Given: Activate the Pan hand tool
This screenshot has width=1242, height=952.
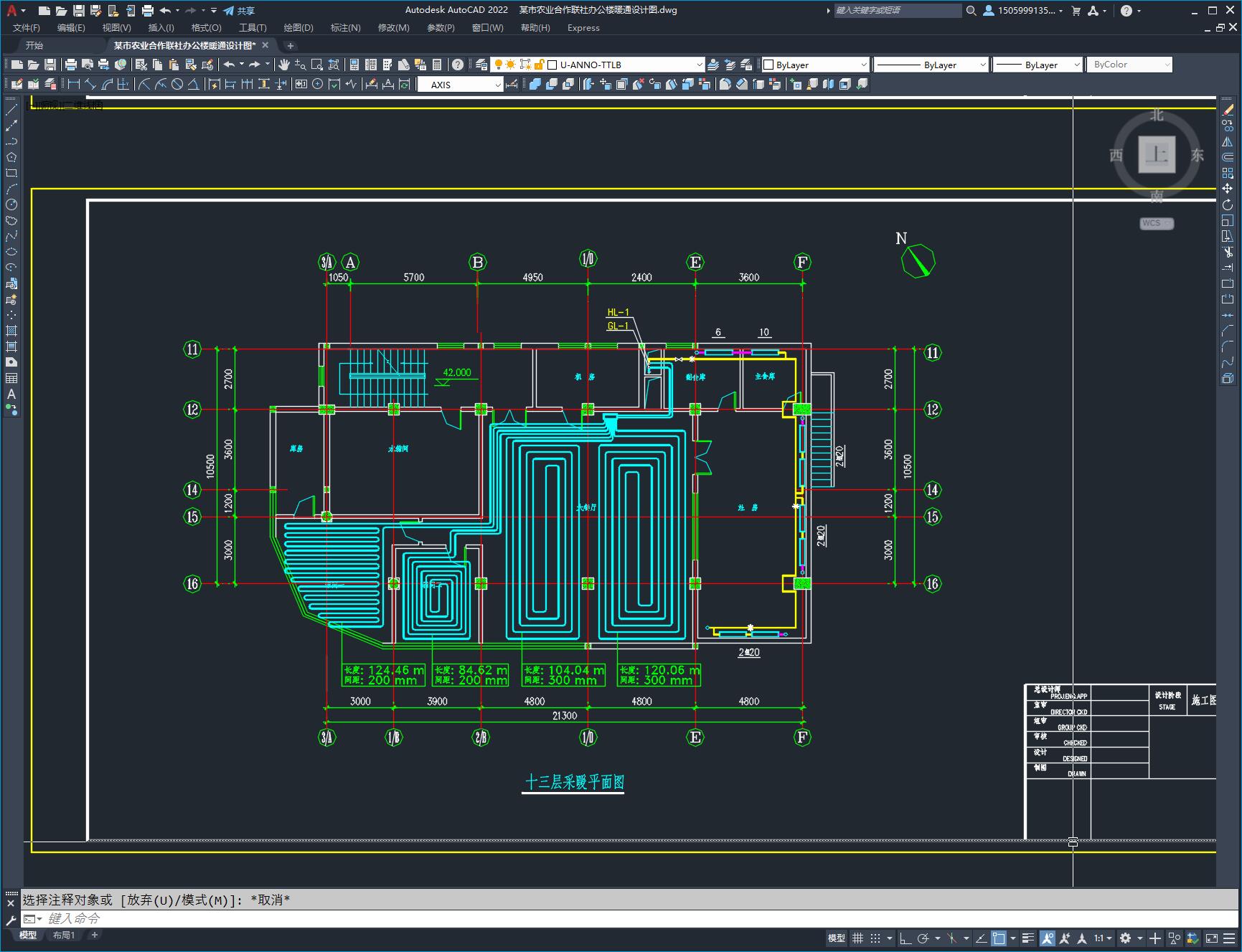Looking at the screenshot, I should click(x=284, y=65).
